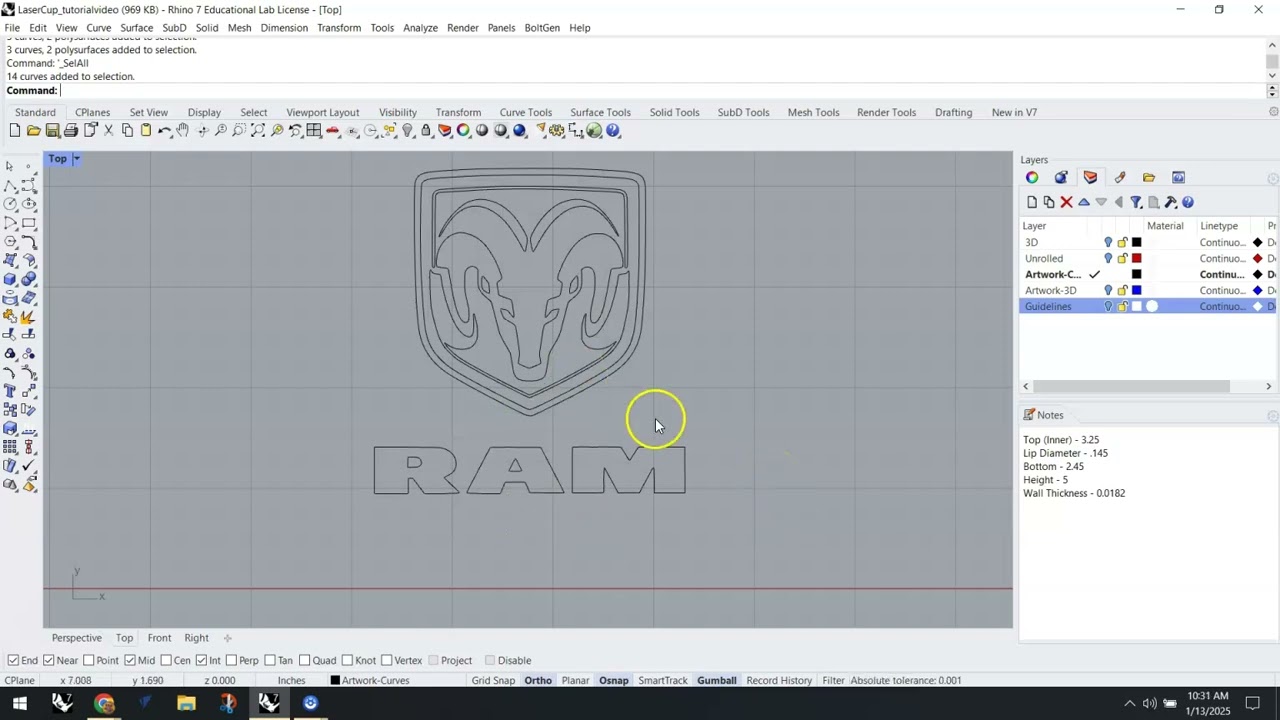1280x720 pixels.
Task: Open the Materials panel sphere tab icon
Action: [x=1061, y=177]
